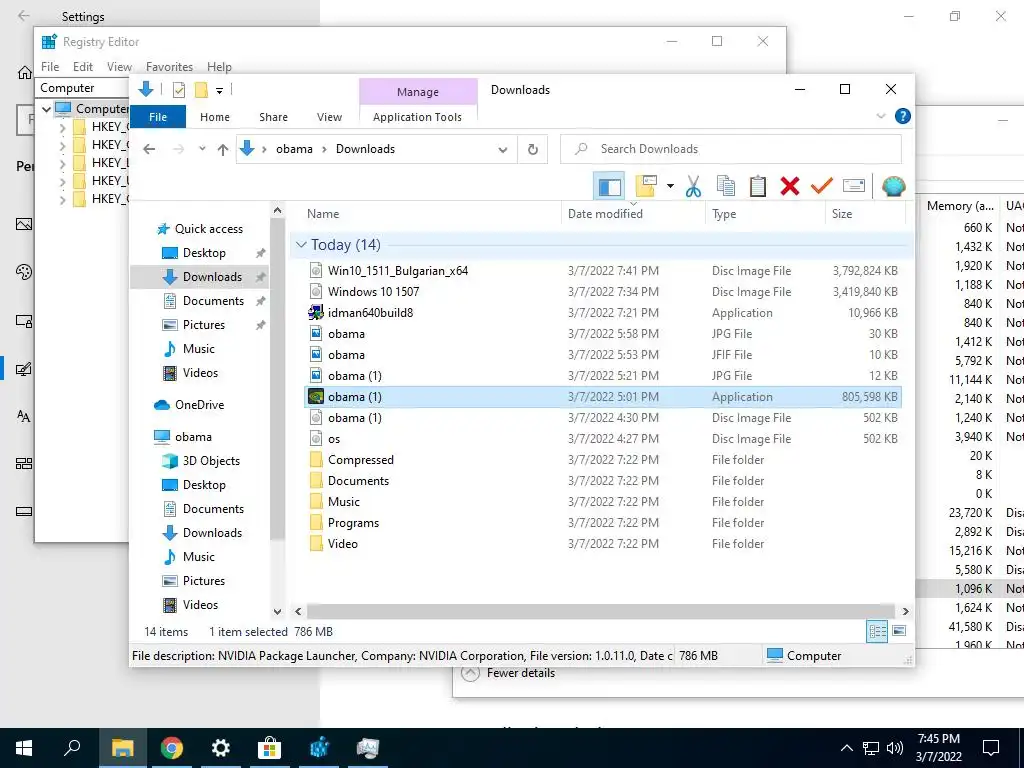Select the Compressed folder
1024x768 pixels.
[603, 460]
